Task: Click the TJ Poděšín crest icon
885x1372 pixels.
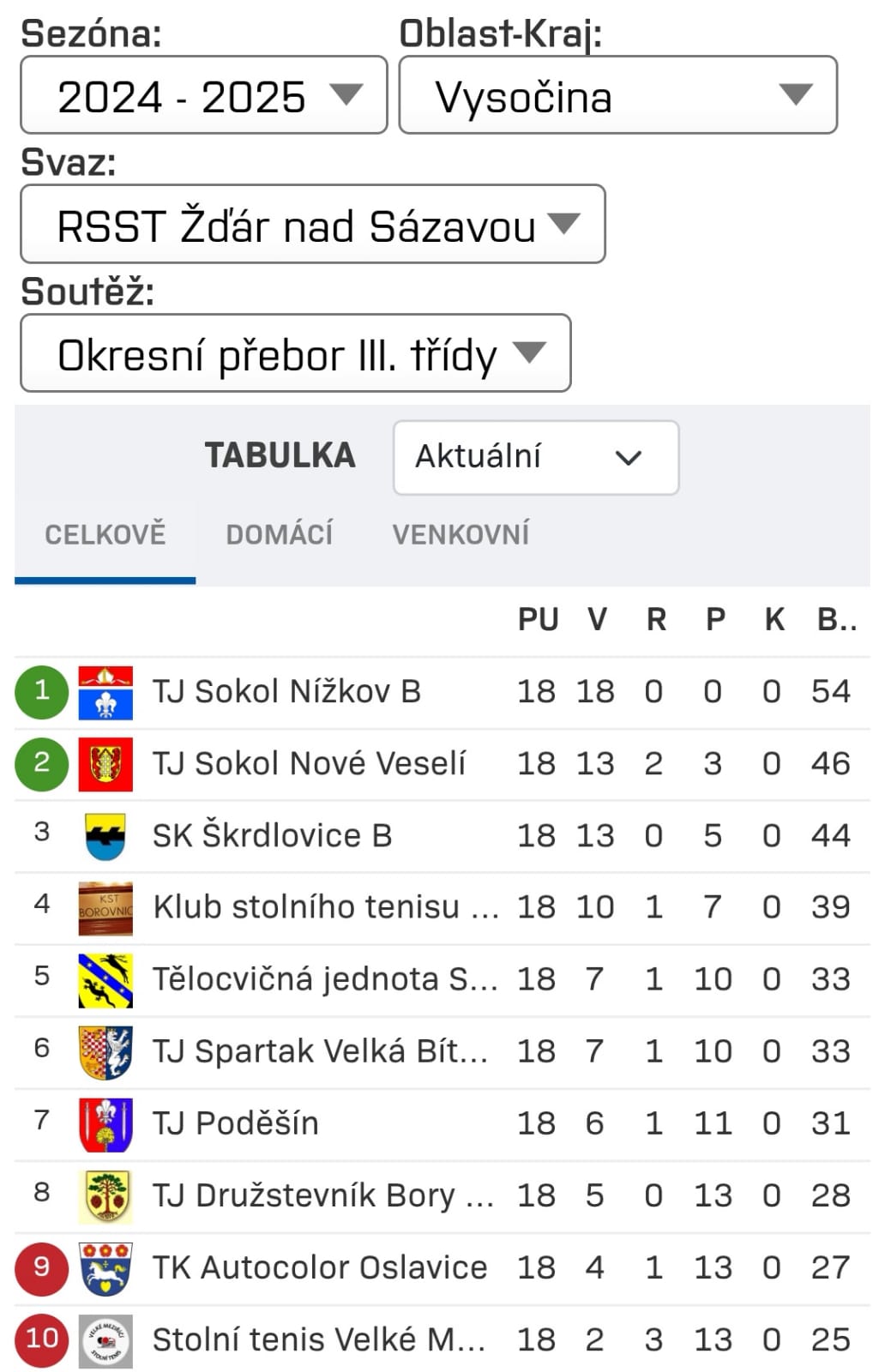Action: 105,1124
